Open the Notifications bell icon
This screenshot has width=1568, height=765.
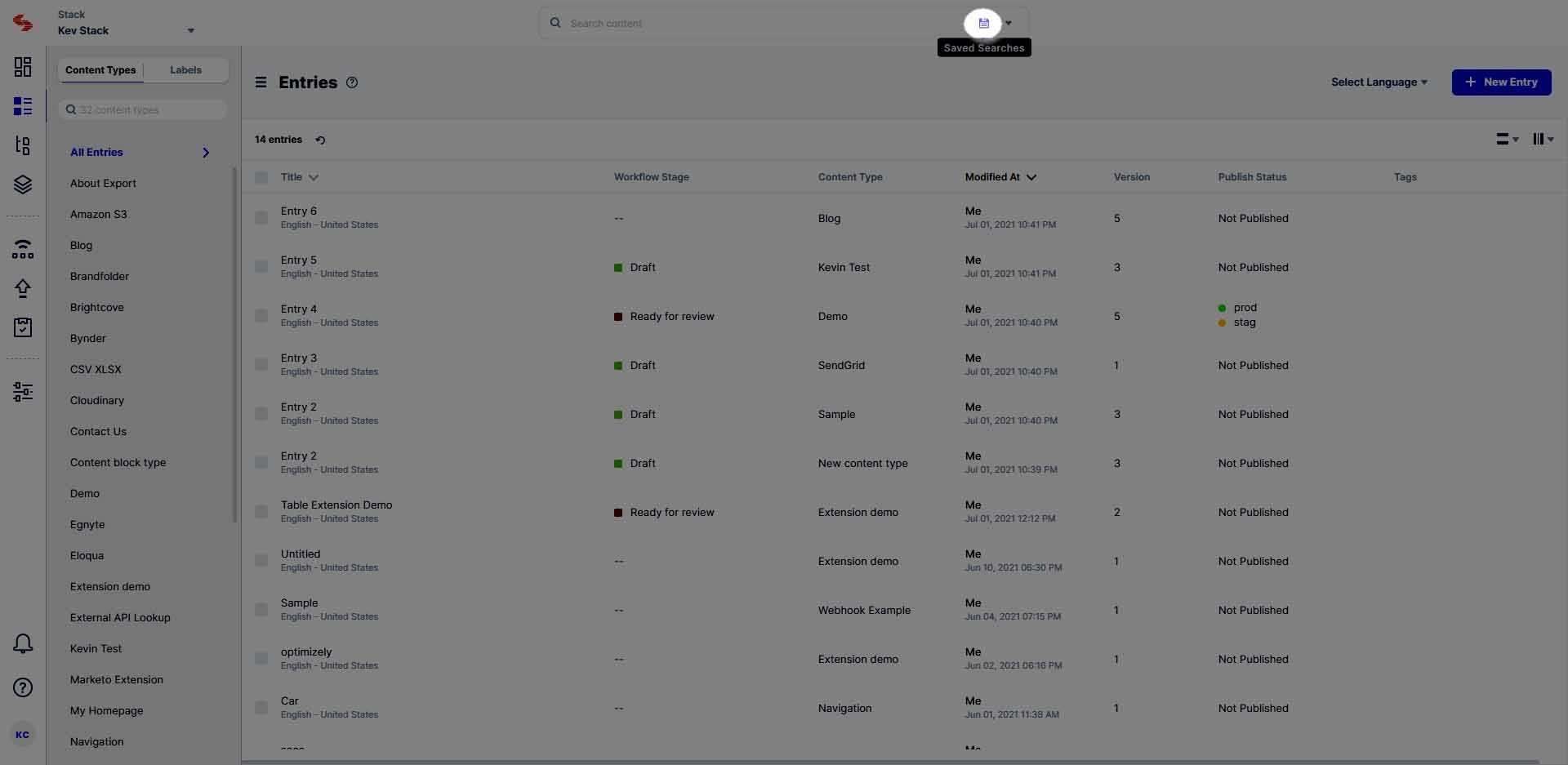[23, 643]
